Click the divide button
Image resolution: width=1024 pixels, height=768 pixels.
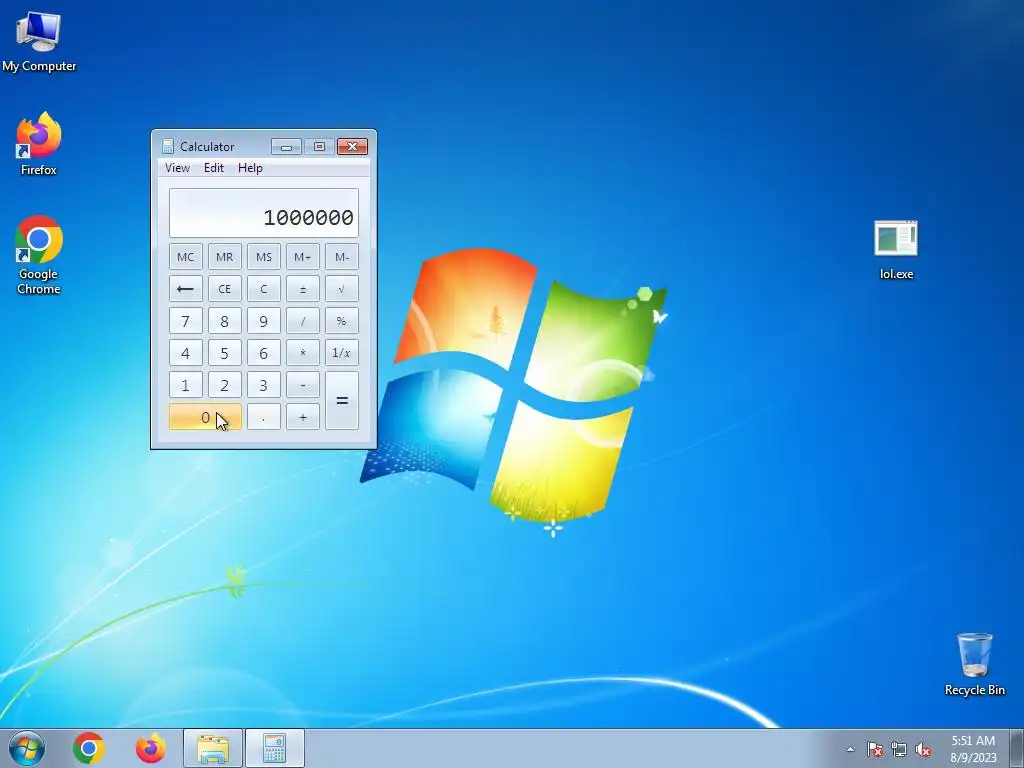click(303, 321)
